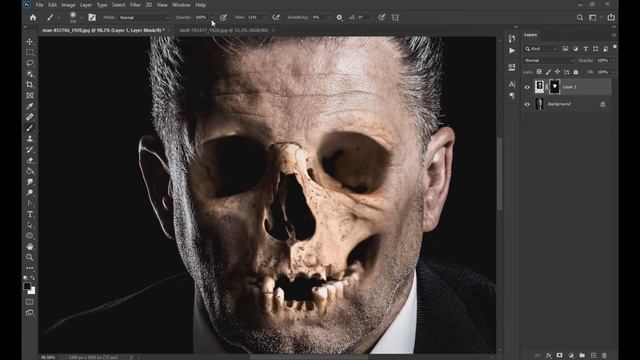Open the Opacity dropdown arrow in options bar
The height and width of the screenshot is (360, 640).
click(212, 18)
